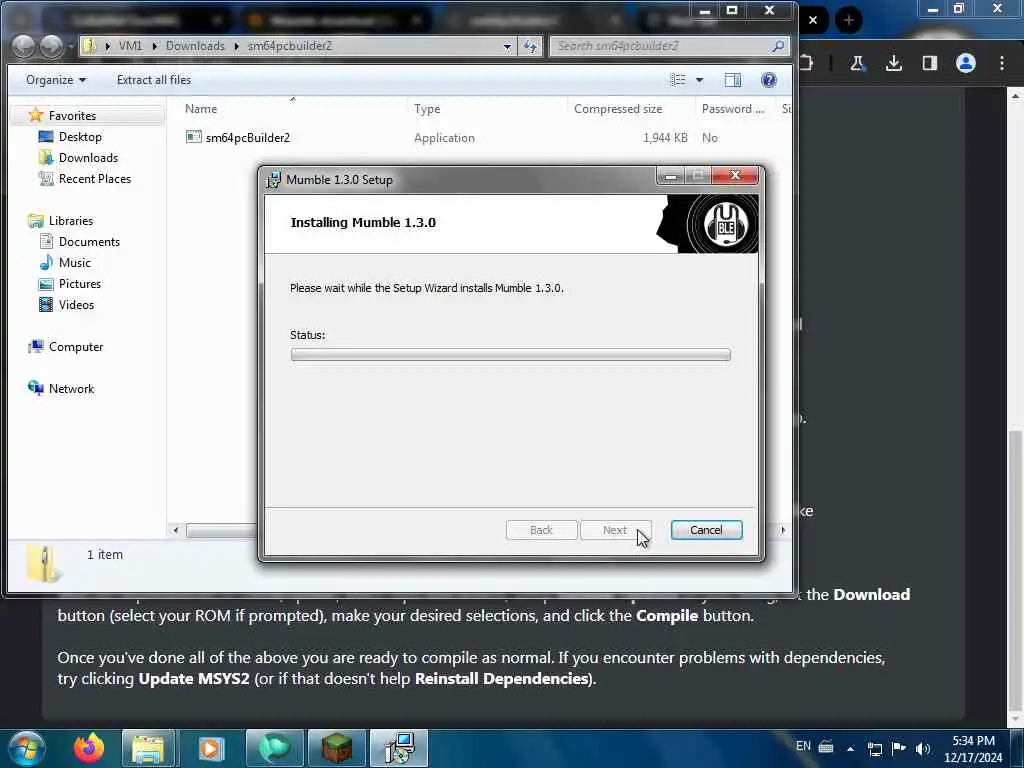
Task: Click the search magnifier icon
Action: click(778, 46)
